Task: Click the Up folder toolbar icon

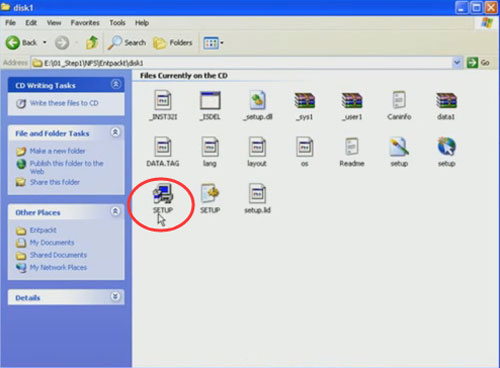Action: tap(92, 43)
